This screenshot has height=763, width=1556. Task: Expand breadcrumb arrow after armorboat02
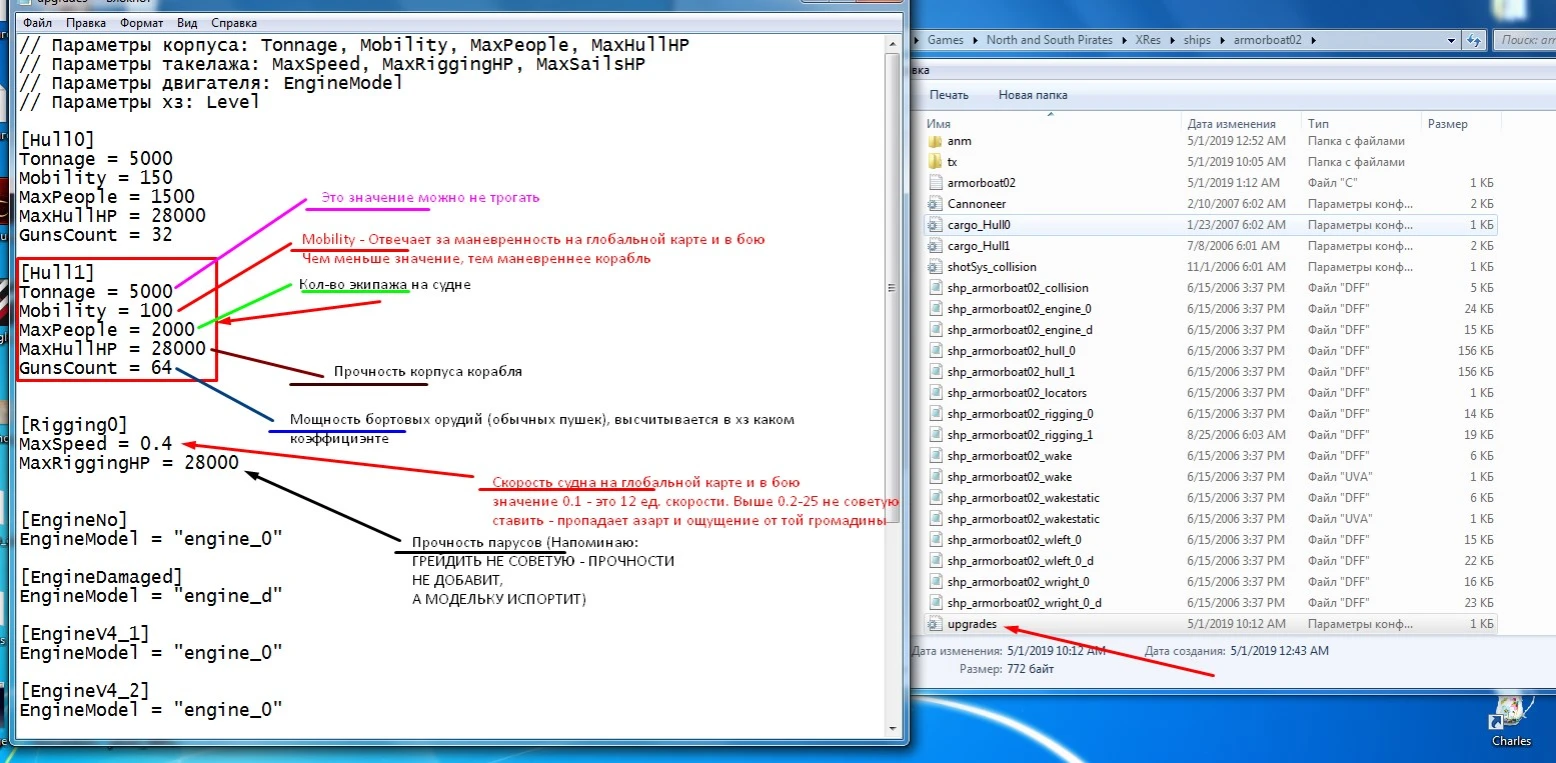click(1313, 40)
